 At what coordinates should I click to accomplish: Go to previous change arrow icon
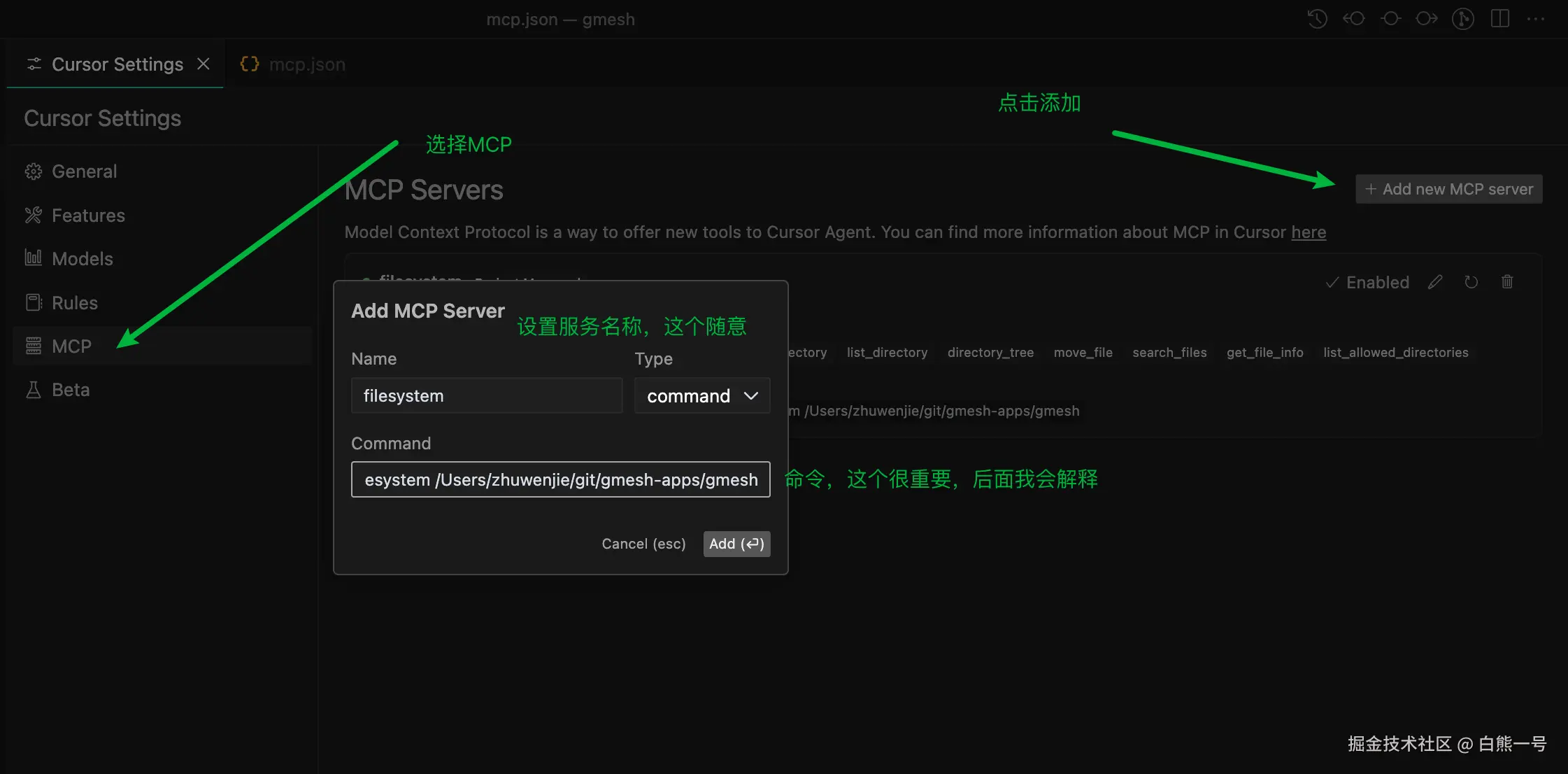pos(1354,19)
